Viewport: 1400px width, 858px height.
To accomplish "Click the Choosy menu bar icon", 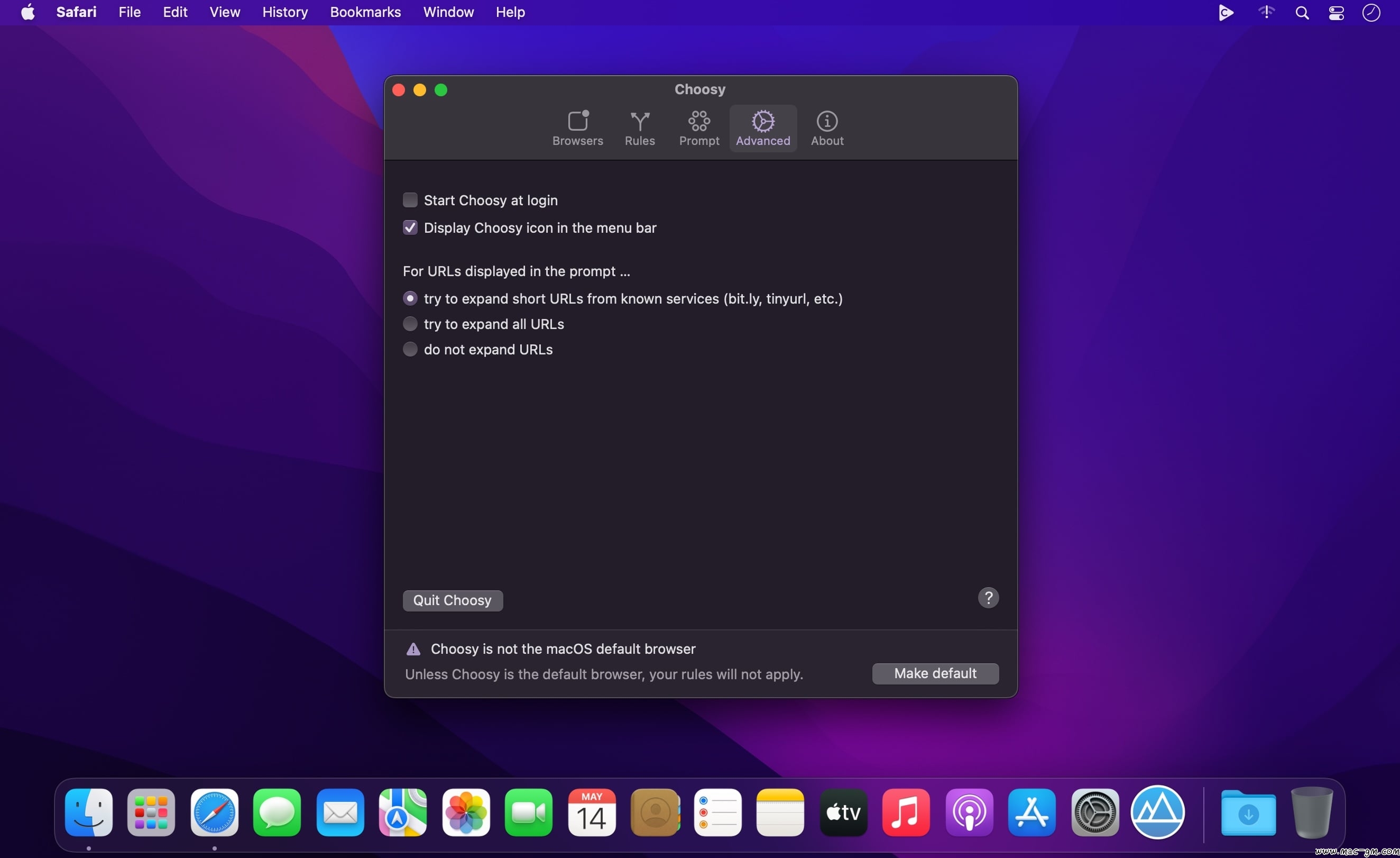I will [x=1226, y=13].
